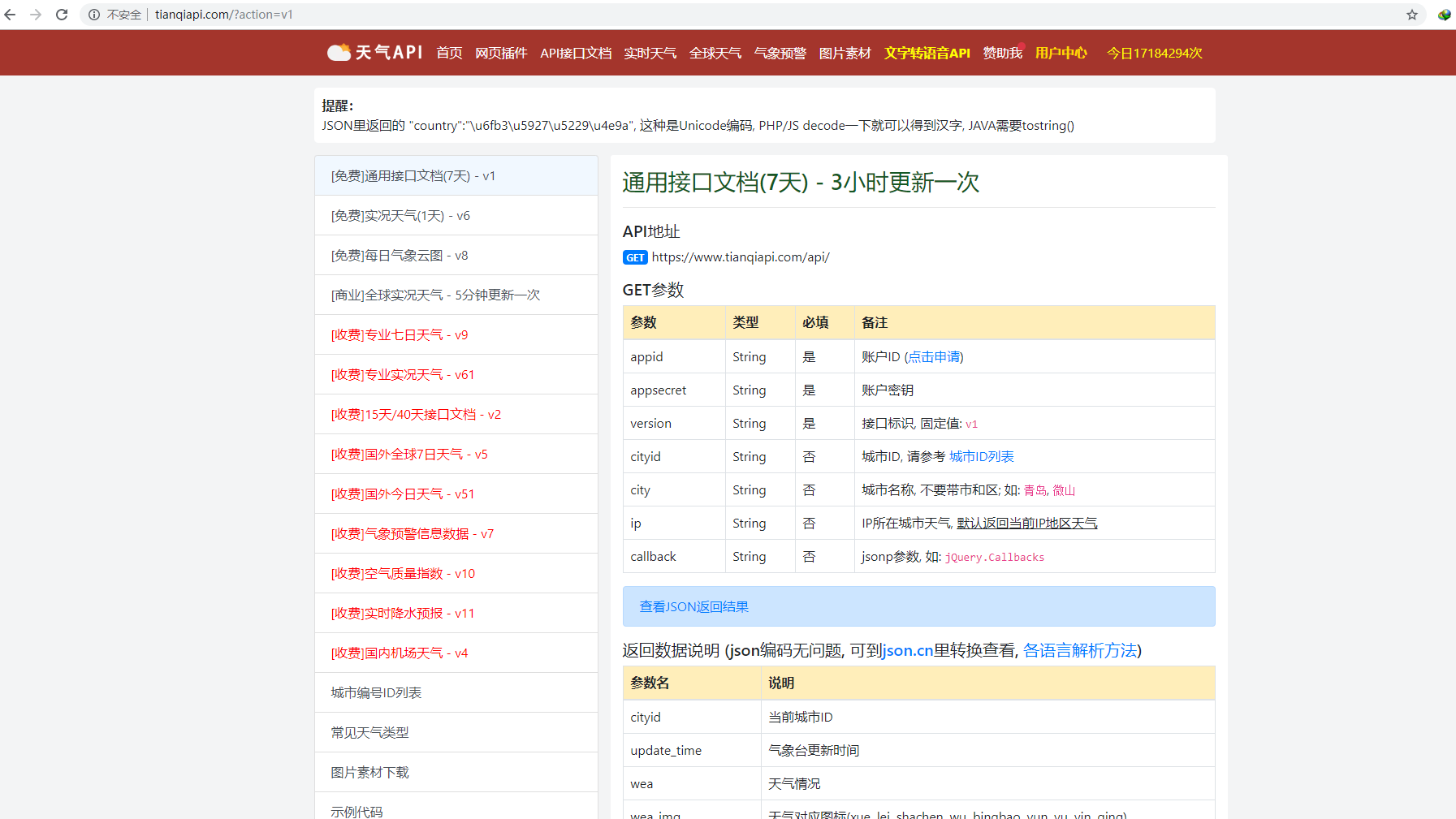Select [商业]全球实况天气 sidebar item
The width and height of the screenshot is (1456, 819).
(456, 295)
